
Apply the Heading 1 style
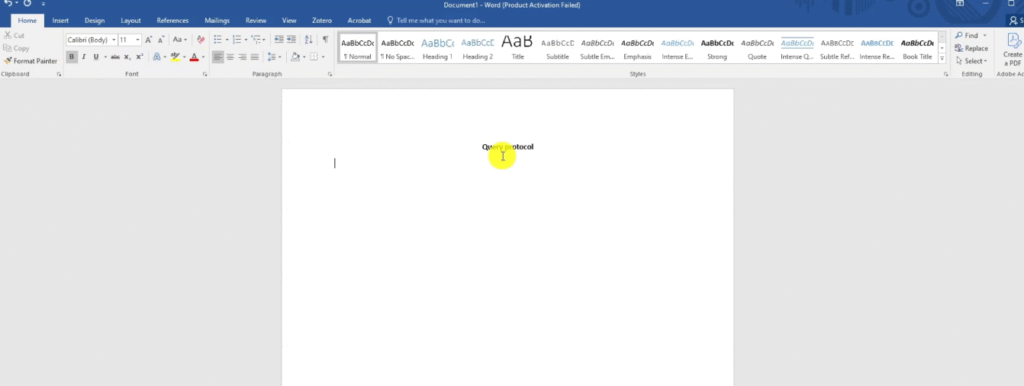[438, 48]
